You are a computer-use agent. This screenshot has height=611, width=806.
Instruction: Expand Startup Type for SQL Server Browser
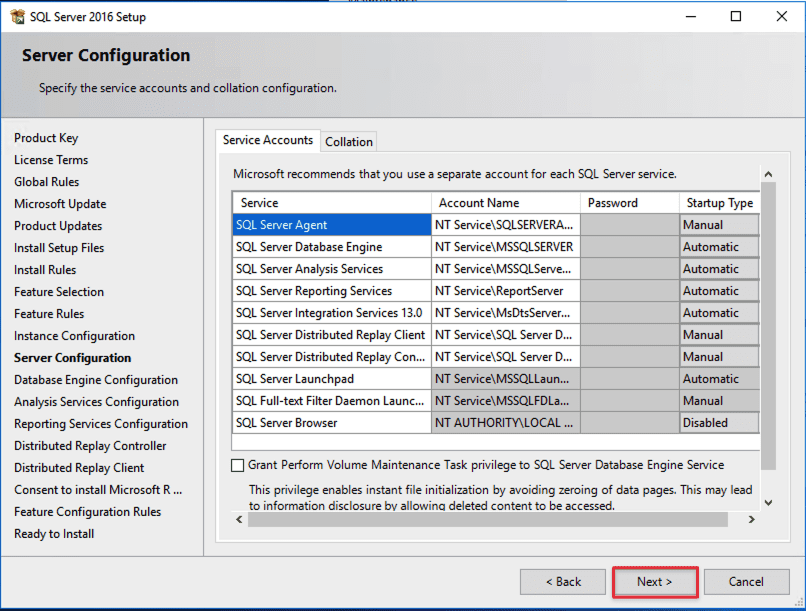click(x=718, y=423)
